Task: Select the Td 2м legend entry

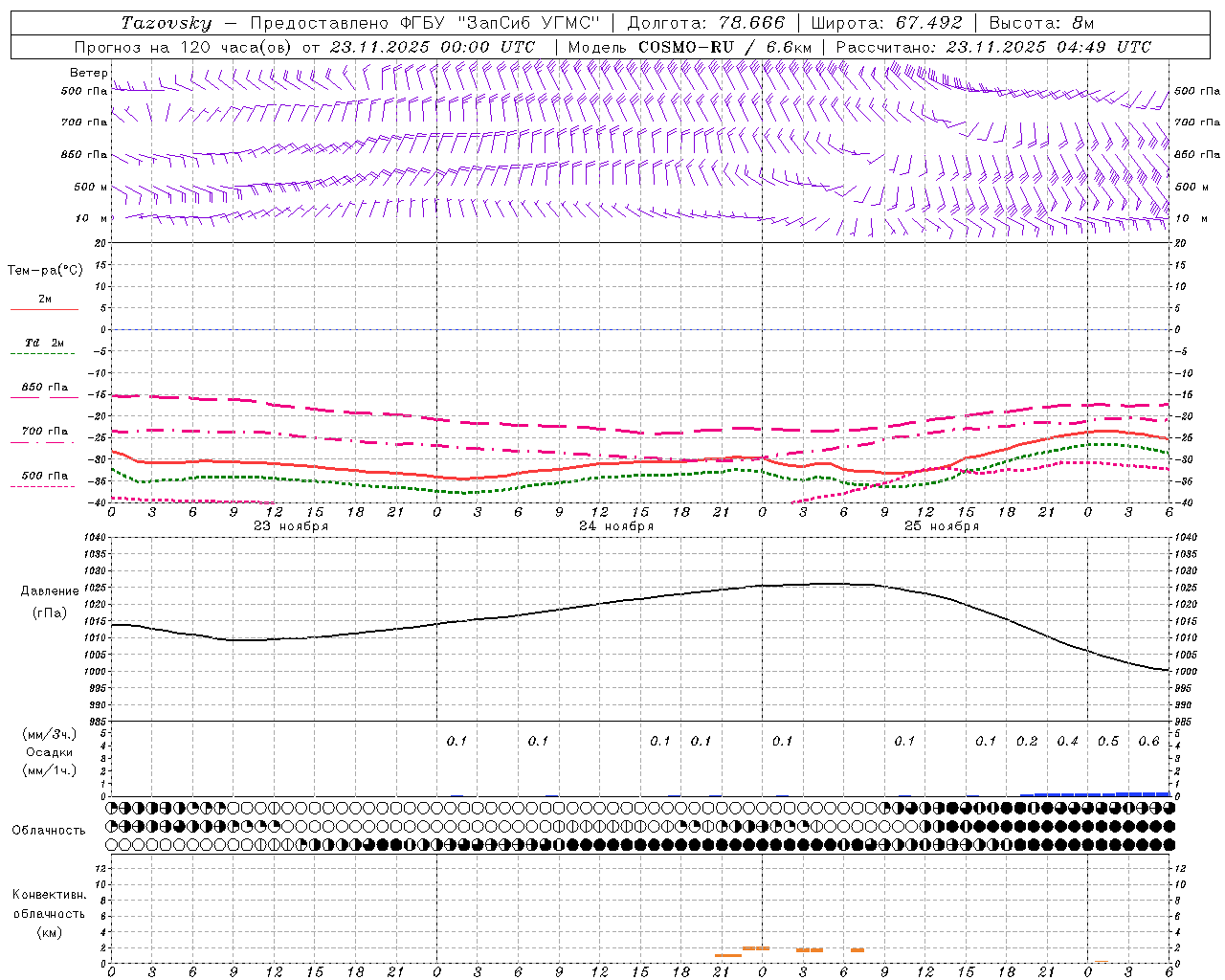Action: coord(44,343)
